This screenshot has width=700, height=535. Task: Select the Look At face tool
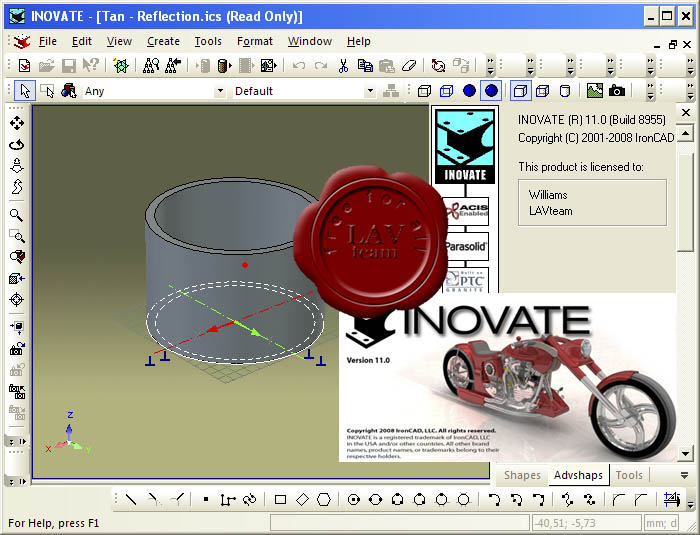pyautogui.click(x=17, y=257)
